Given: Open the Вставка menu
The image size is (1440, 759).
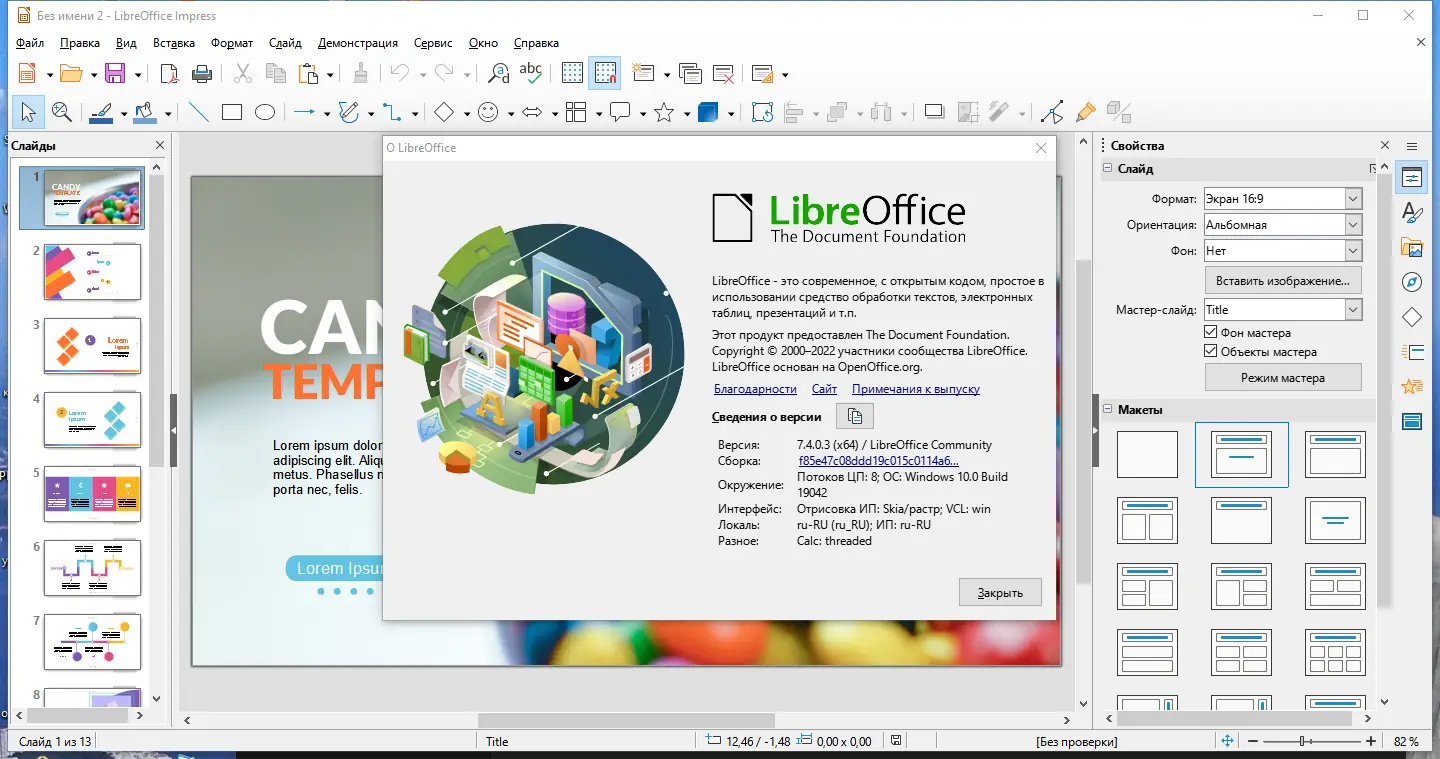Looking at the screenshot, I should pos(173,43).
